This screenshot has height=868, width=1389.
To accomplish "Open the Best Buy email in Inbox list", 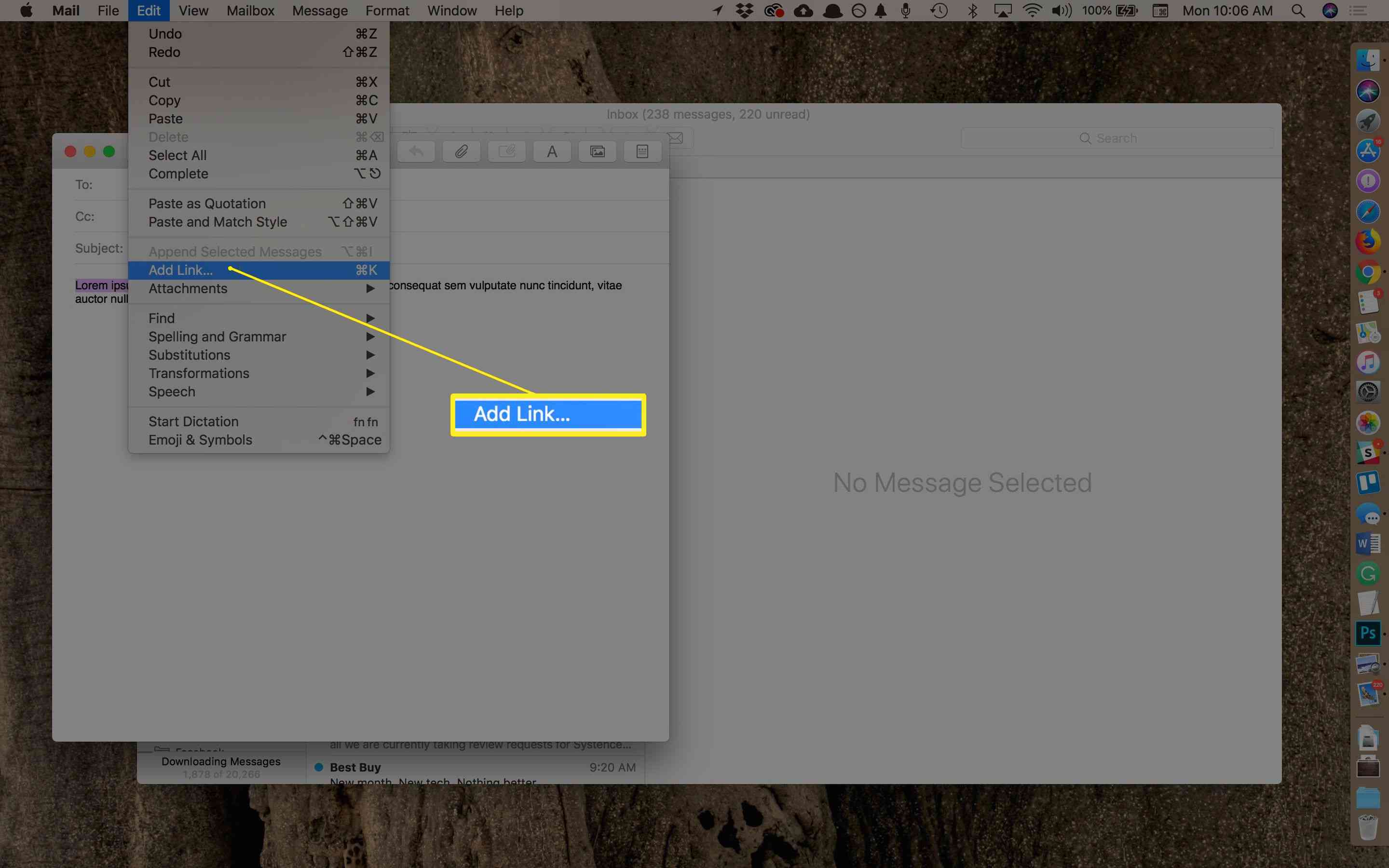I will [x=475, y=771].
